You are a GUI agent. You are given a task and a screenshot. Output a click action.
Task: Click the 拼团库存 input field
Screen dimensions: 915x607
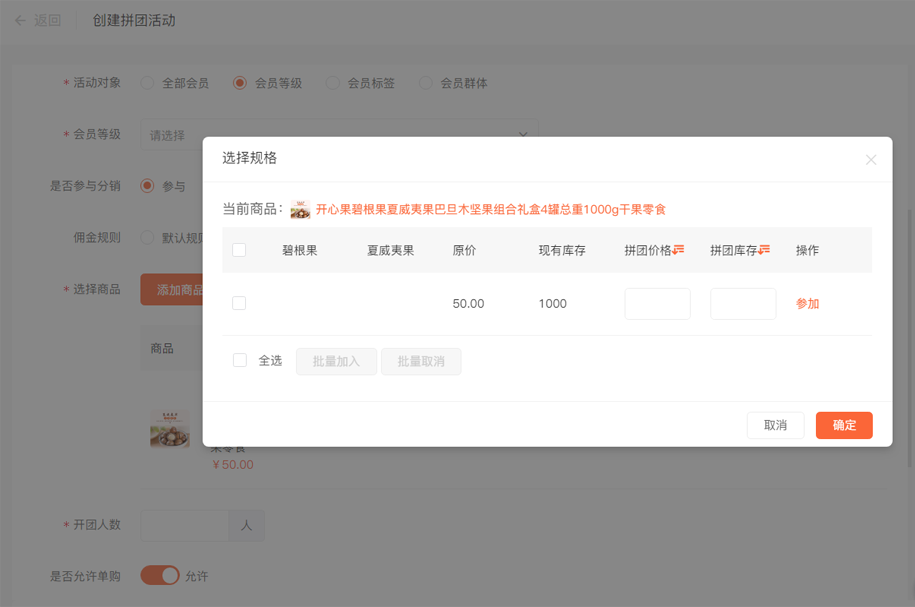(743, 304)
